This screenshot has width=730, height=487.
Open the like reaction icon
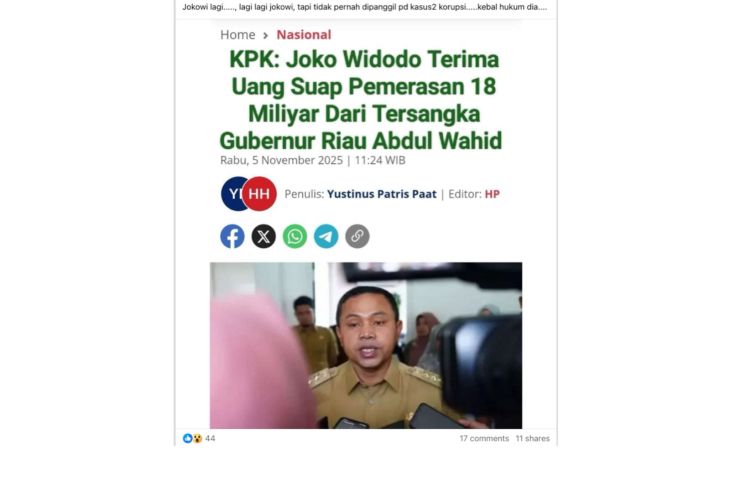188,438
